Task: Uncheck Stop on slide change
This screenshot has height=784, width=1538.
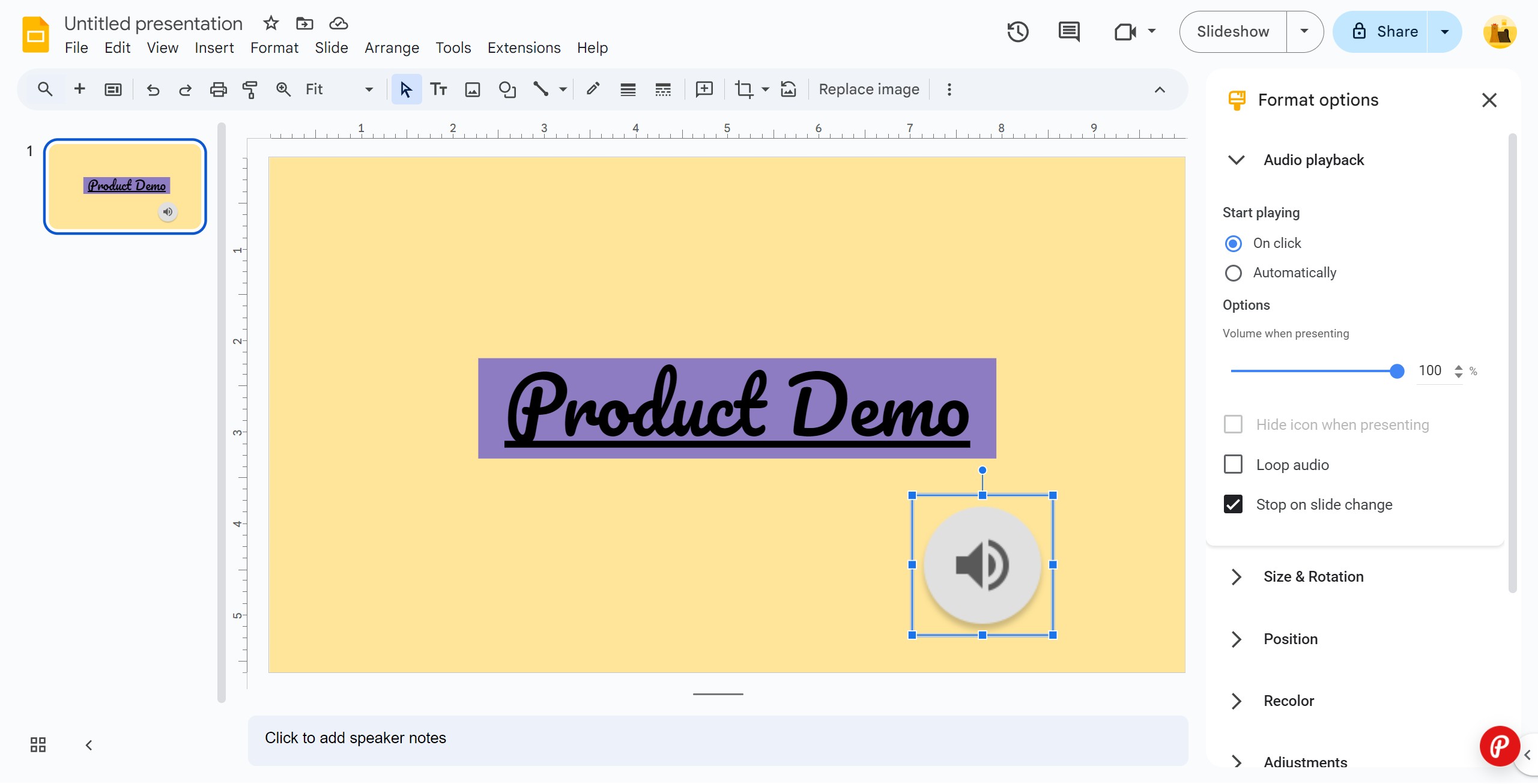Action: coord(1233,504)
